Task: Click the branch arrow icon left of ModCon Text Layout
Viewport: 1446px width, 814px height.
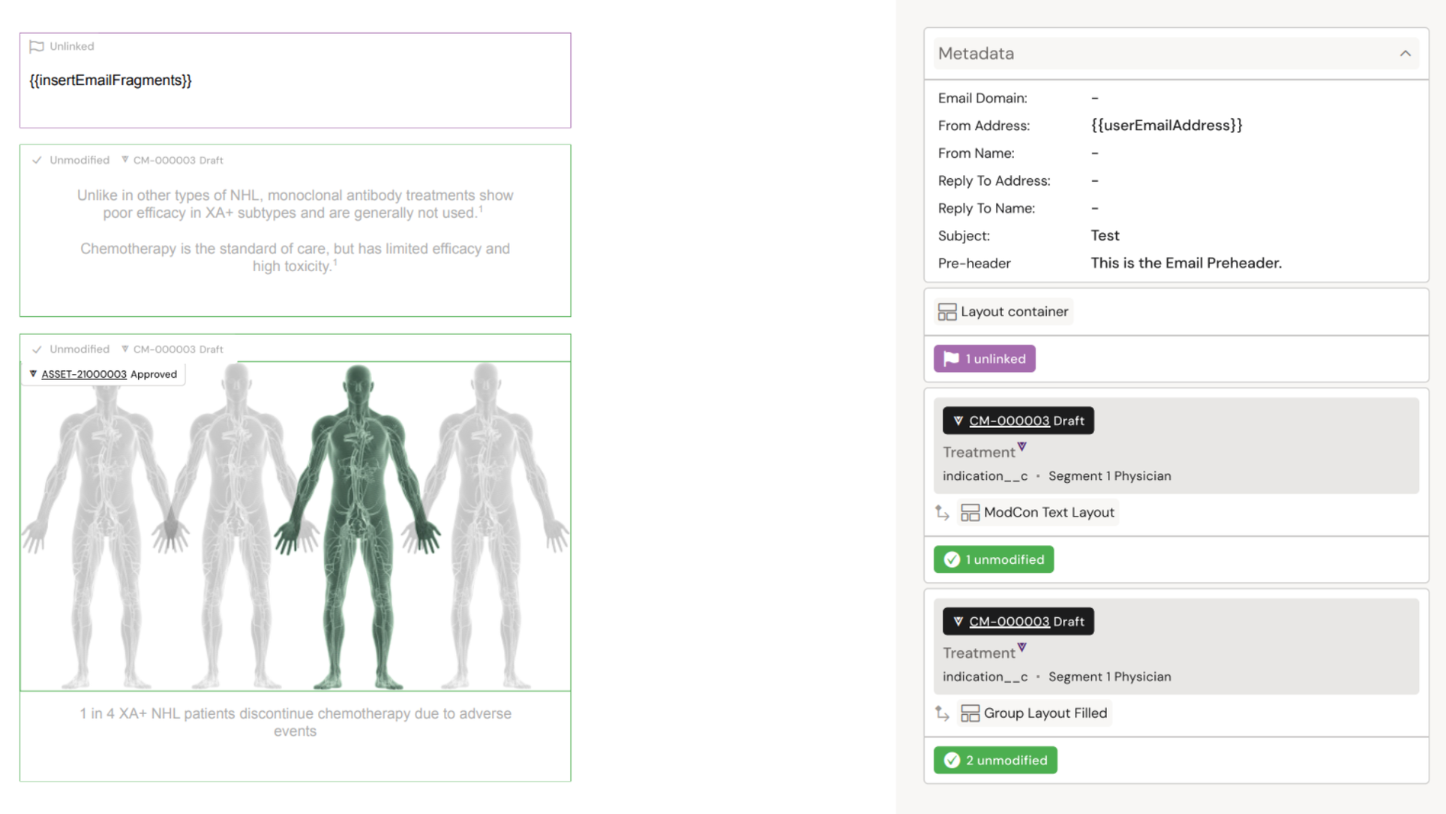Action: coord(942,513)
